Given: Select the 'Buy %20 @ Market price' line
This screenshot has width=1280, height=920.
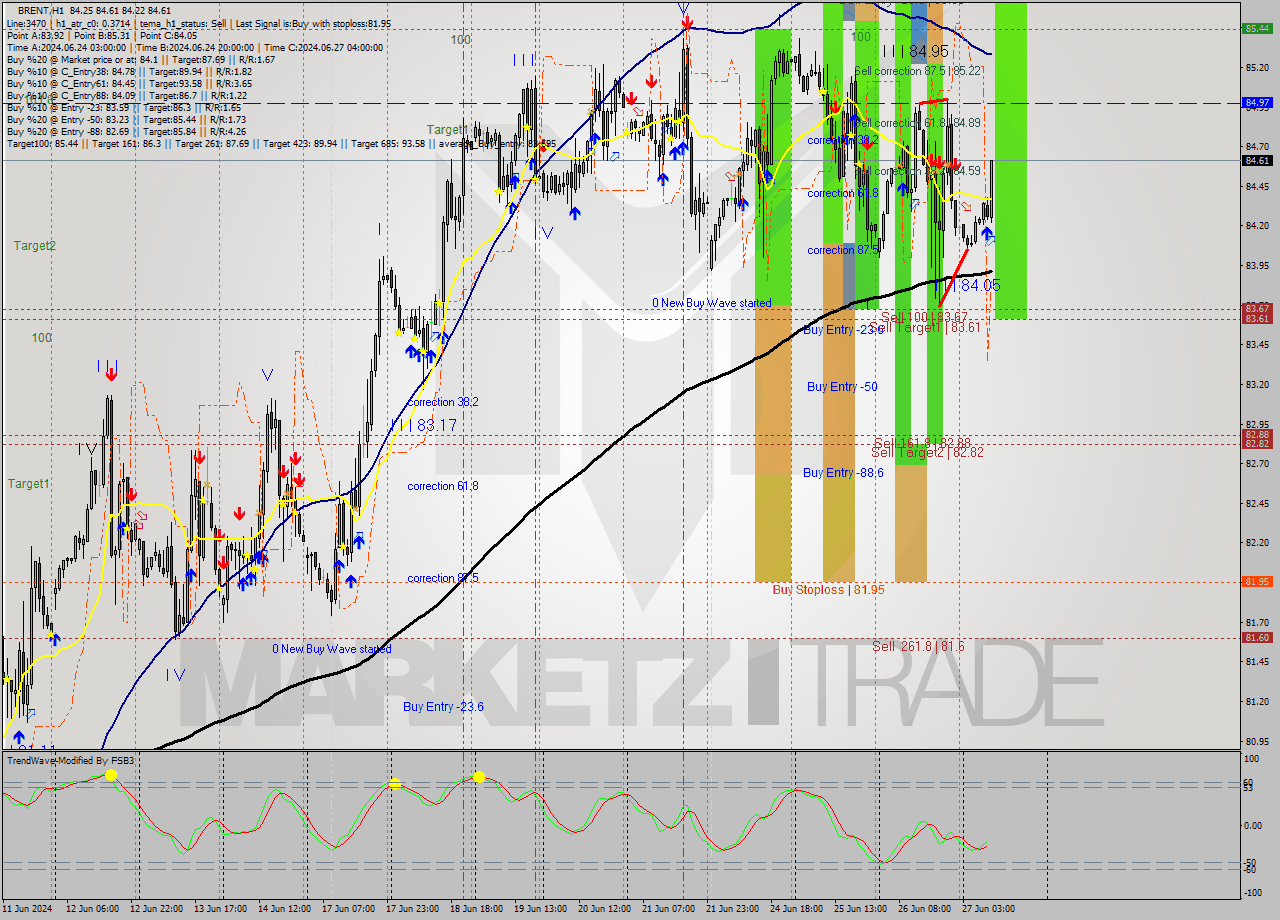Looking at the screenshot, I should [x=140, y=59].
